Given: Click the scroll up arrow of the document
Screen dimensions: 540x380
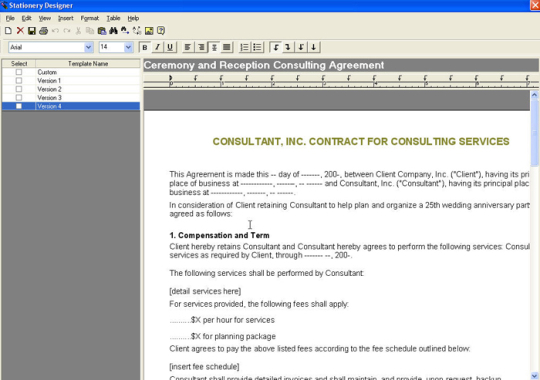Looking at the screenshot, I should point(534,94).
